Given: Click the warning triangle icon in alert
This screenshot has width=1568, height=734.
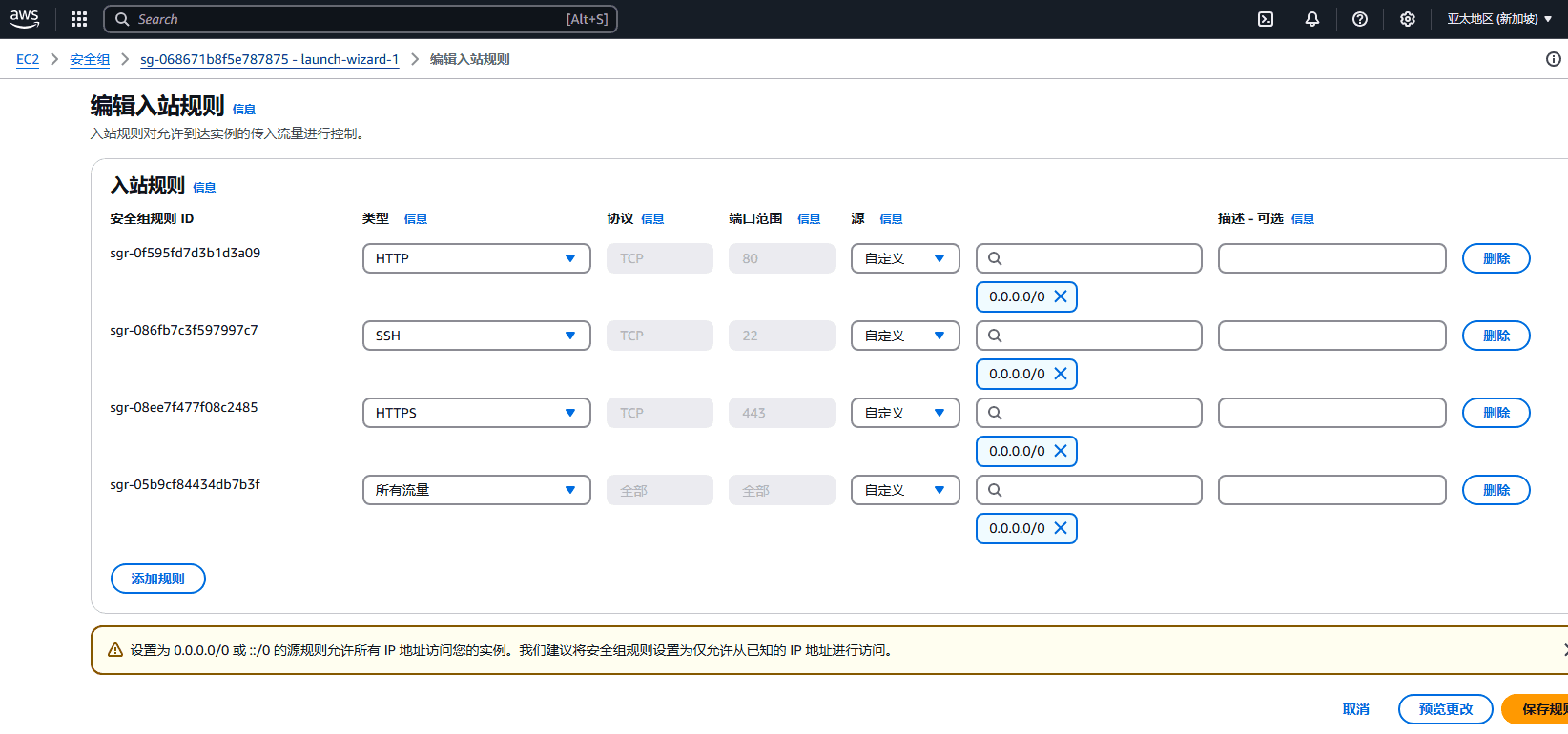Looking at the screenshot, I should [115, 650].
